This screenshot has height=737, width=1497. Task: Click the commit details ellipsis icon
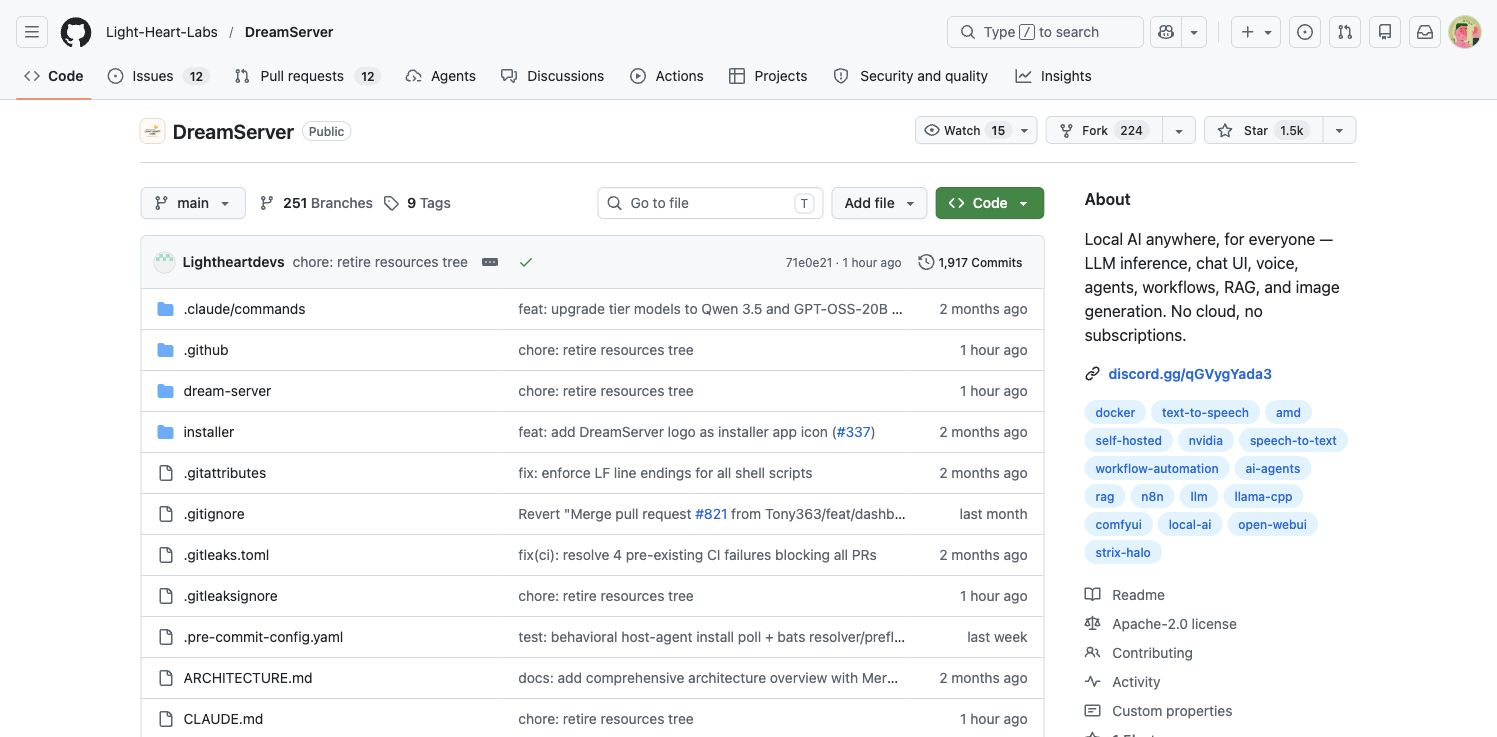pos(490,262)
